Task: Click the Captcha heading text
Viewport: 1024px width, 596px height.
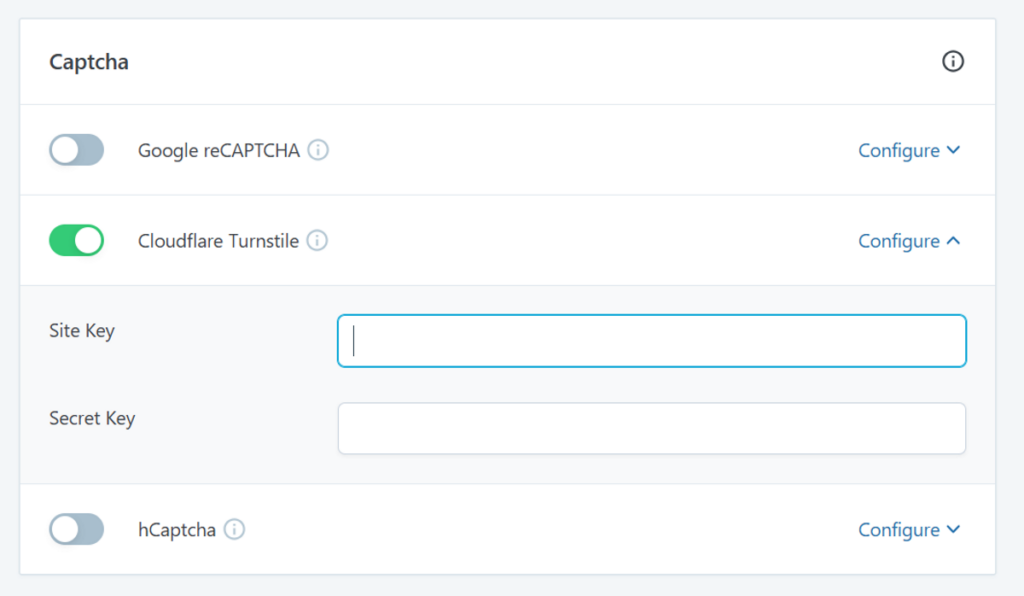Action: point(88,61)
